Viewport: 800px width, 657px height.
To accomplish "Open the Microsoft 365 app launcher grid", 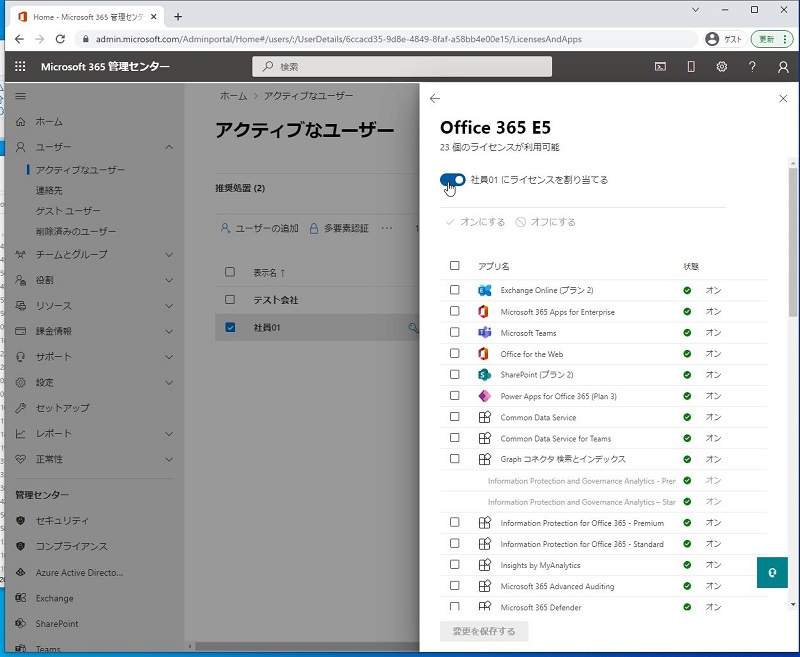I will coord(20,66).
